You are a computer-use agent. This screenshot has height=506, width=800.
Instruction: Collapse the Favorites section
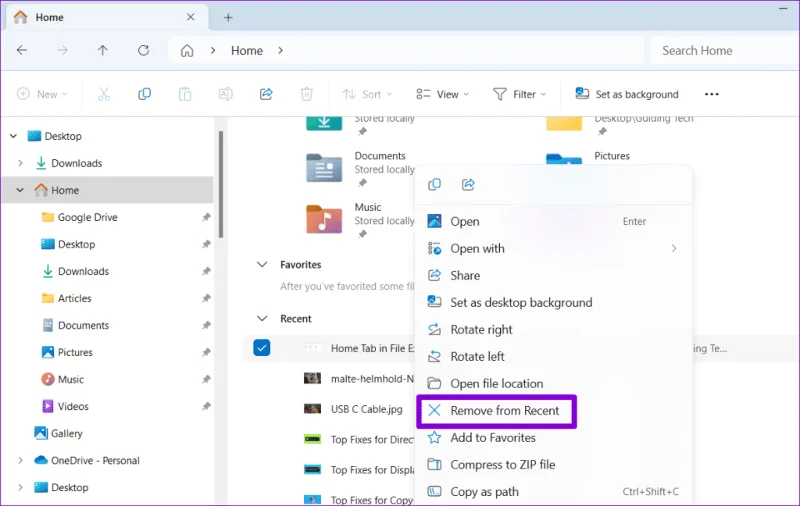coord(262,264)
